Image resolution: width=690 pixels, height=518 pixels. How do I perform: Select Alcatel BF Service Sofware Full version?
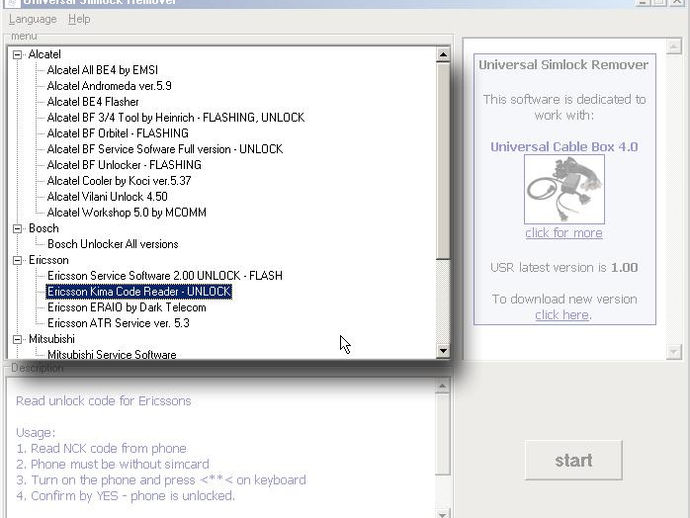pos(165,149)
